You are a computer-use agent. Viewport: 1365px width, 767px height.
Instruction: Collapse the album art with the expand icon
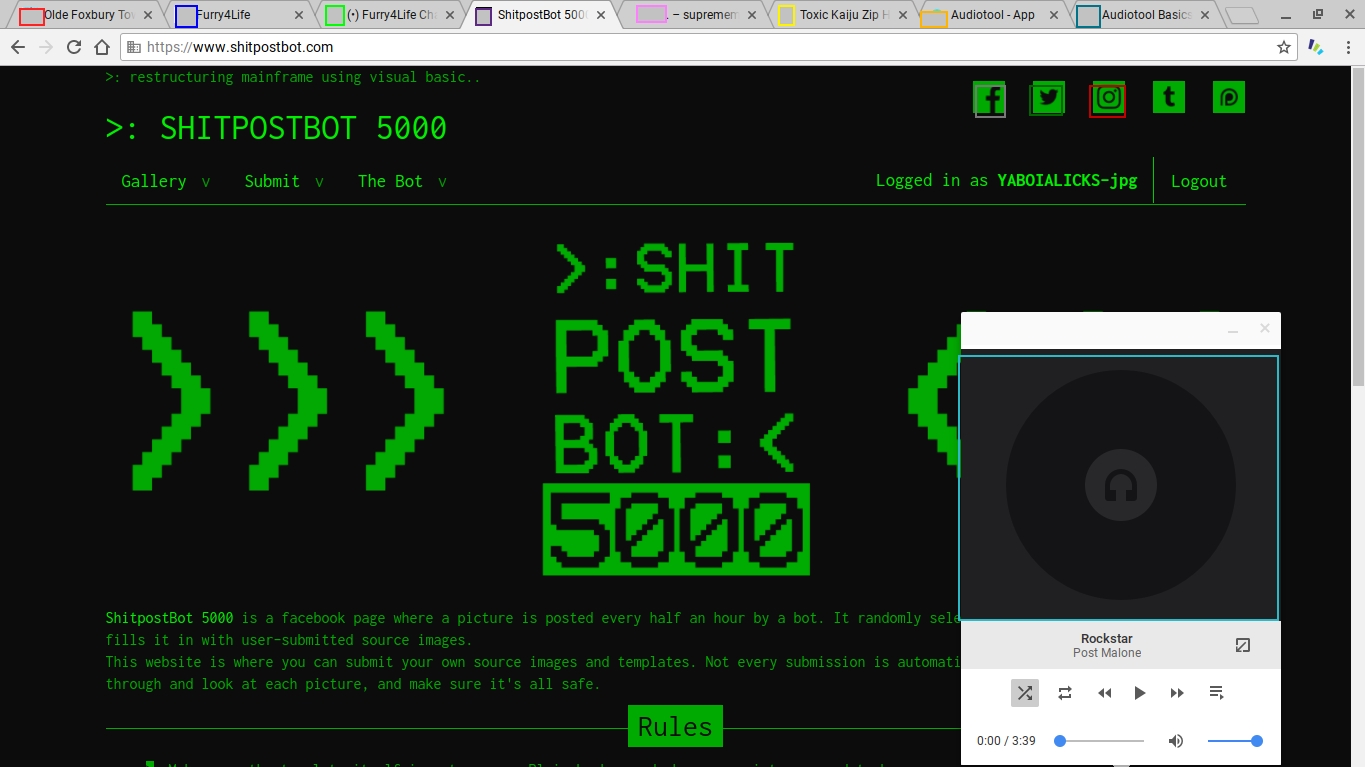[1243, 646]
